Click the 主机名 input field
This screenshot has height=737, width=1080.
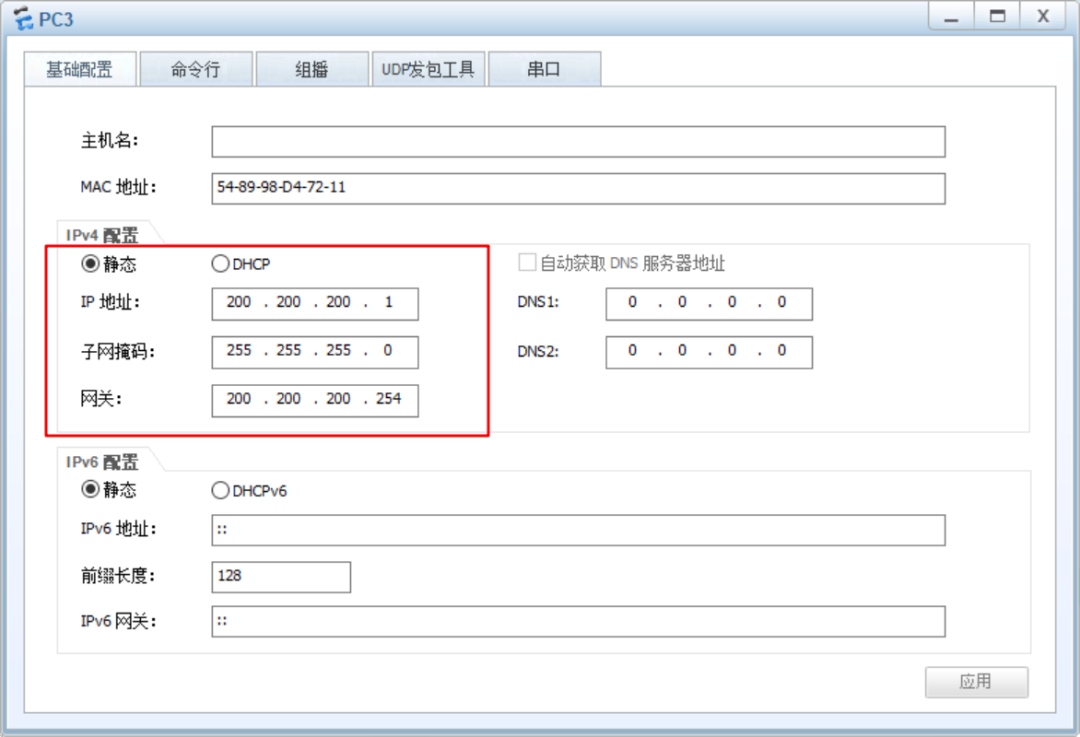pos(577,142)
